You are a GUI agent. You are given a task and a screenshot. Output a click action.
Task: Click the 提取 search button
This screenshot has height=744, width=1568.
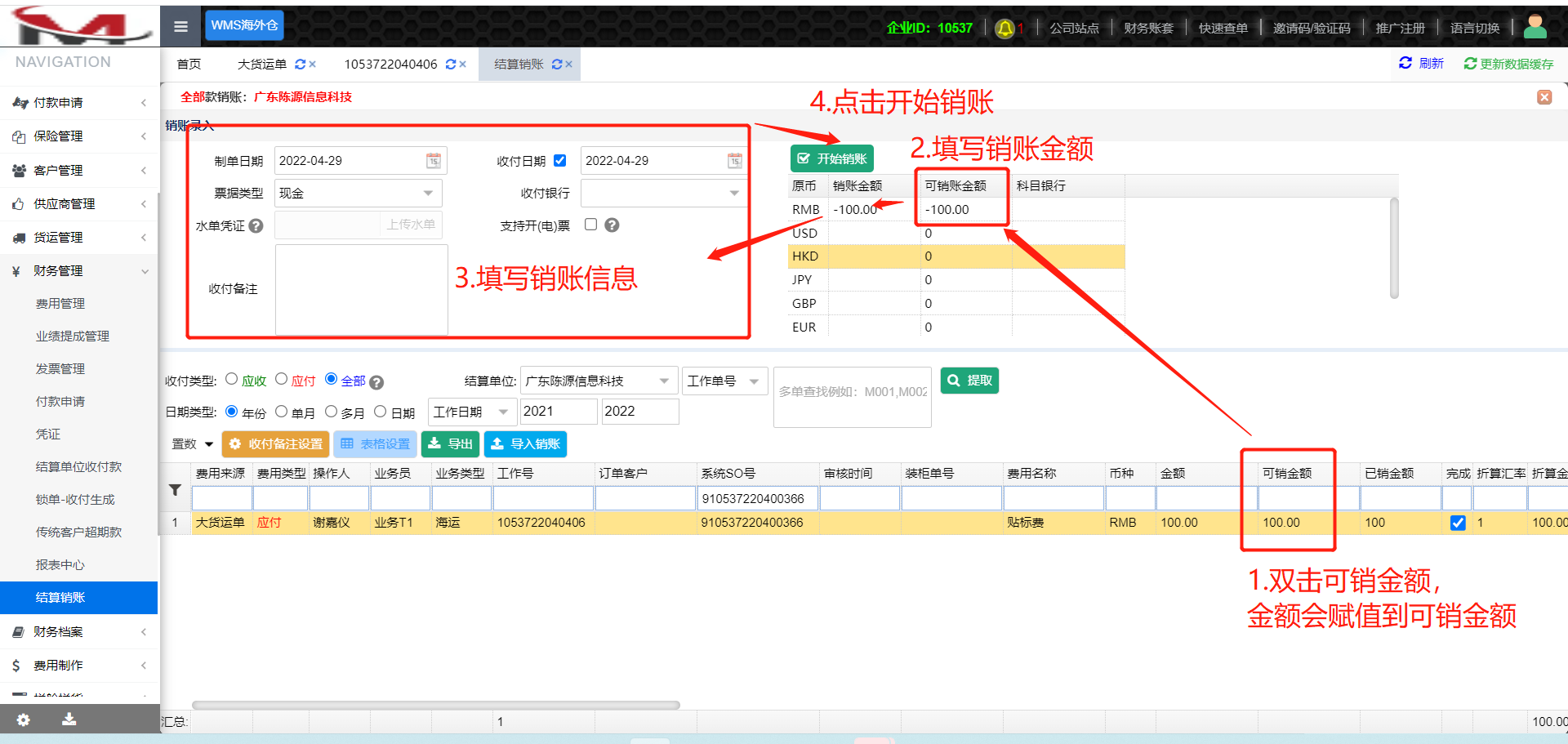pos(969,381)
